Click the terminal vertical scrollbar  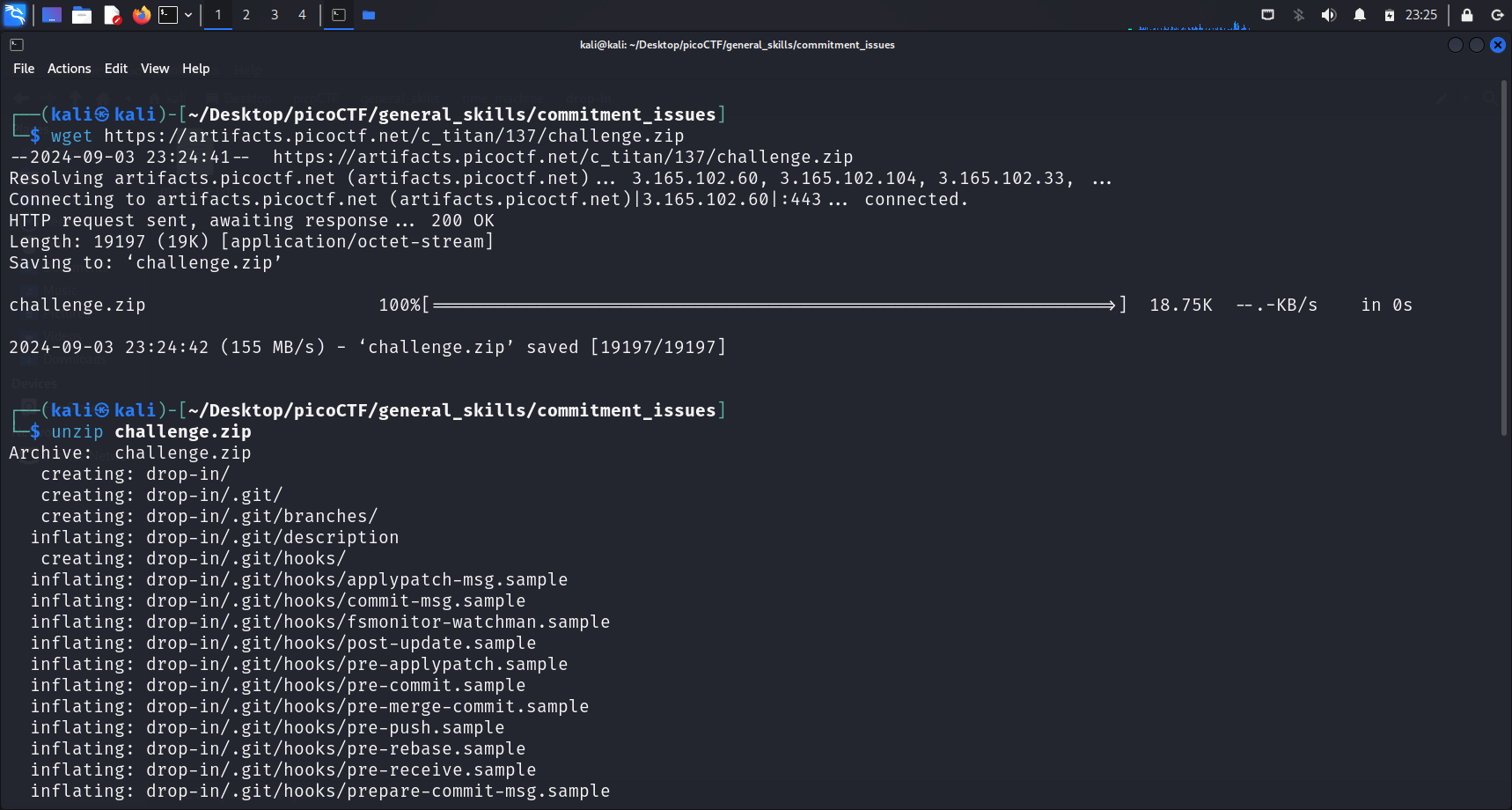[1504, 264]
